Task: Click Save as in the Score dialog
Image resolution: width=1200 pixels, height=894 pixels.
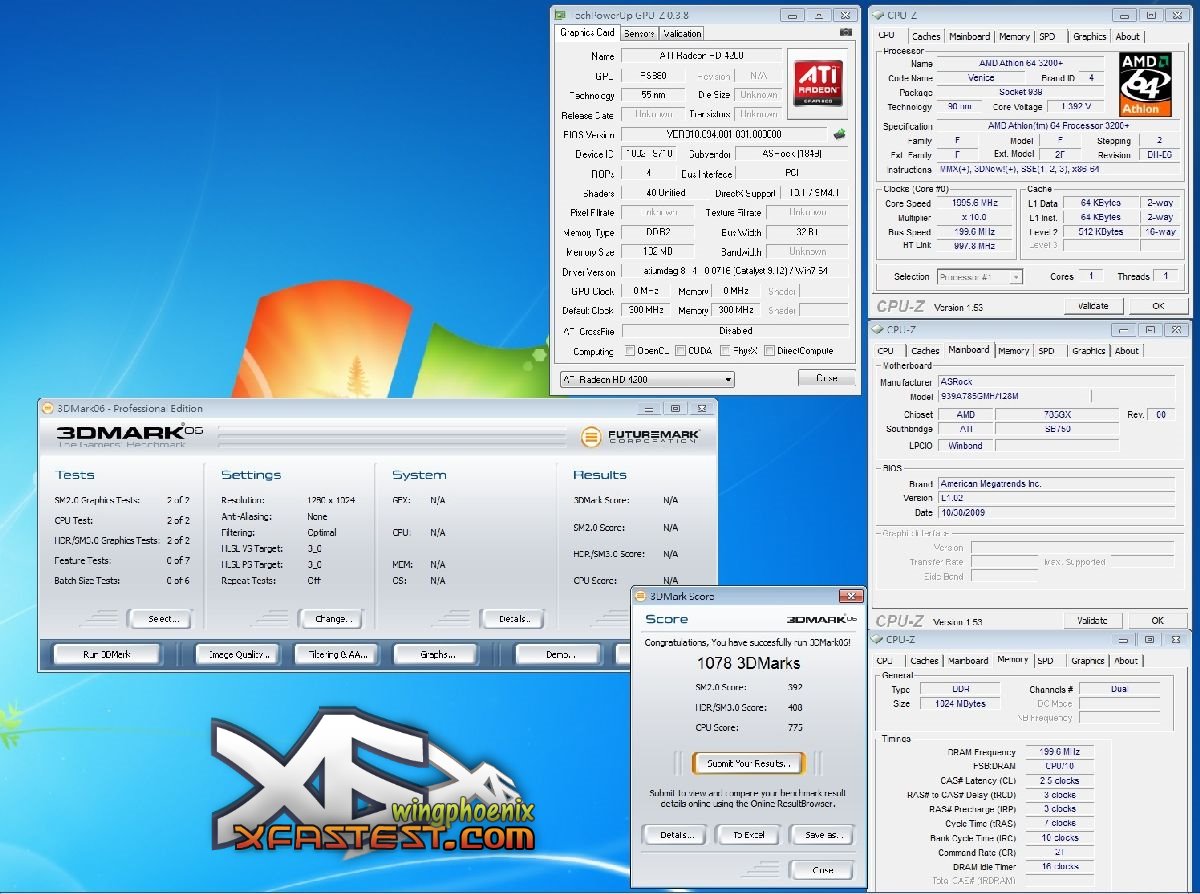Action: (x=822, y=834)
